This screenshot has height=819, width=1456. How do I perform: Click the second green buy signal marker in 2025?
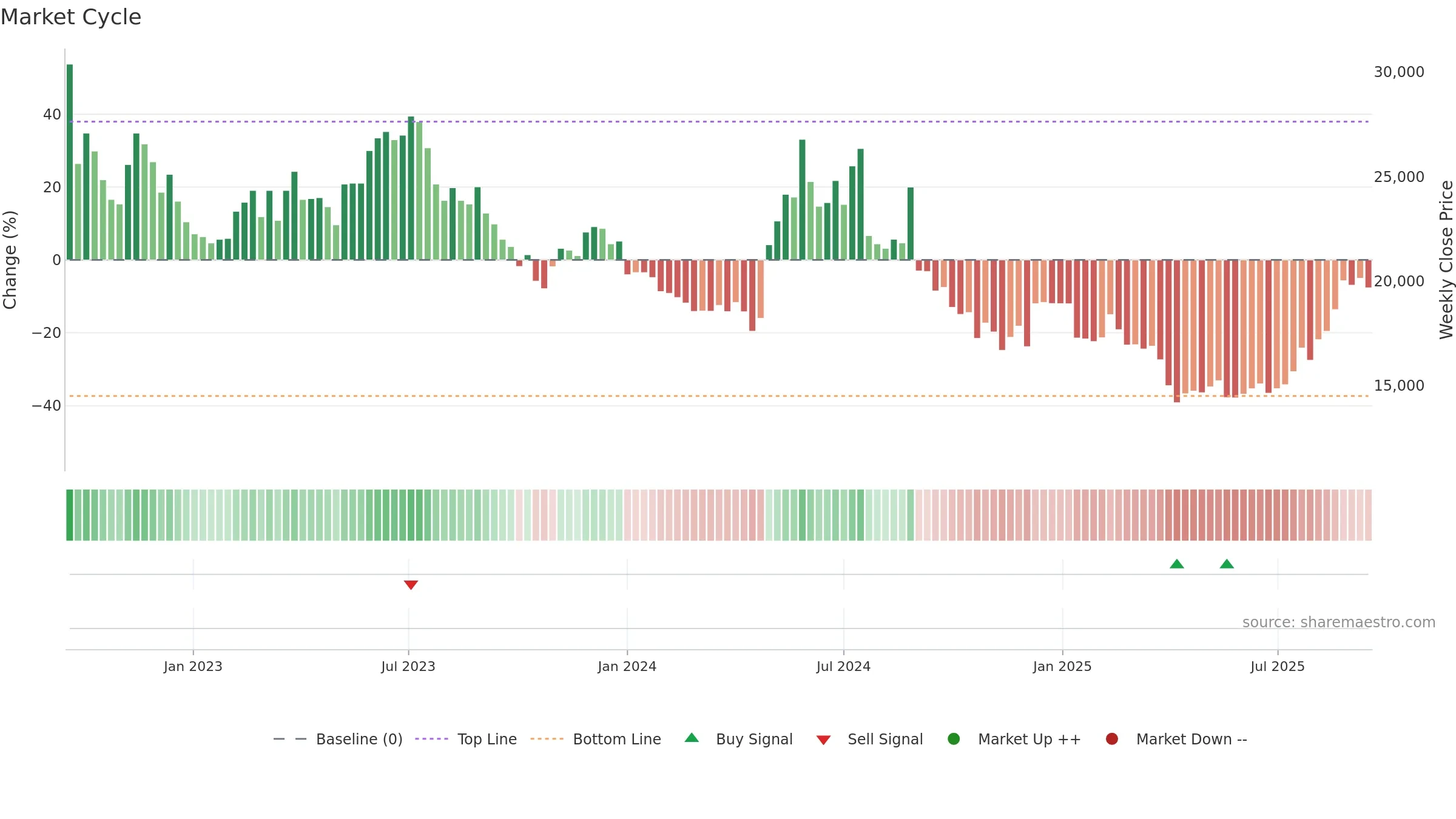[1227, 564]
